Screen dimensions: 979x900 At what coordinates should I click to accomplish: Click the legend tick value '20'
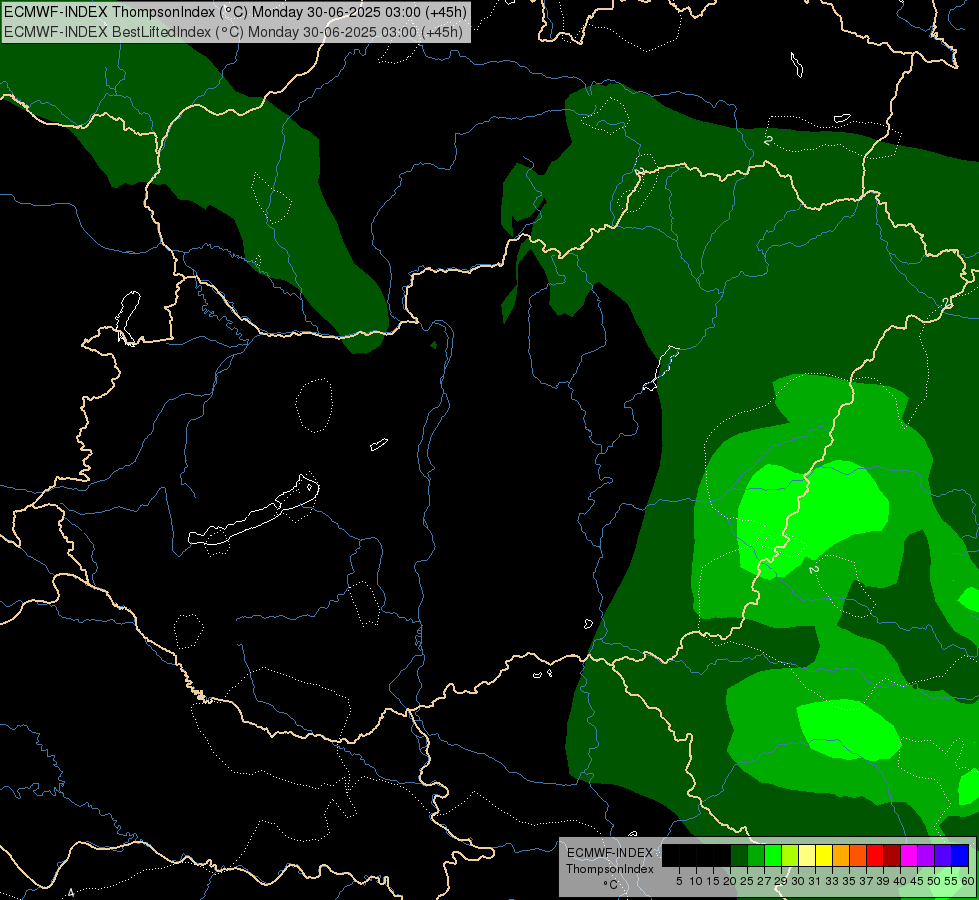731,881
